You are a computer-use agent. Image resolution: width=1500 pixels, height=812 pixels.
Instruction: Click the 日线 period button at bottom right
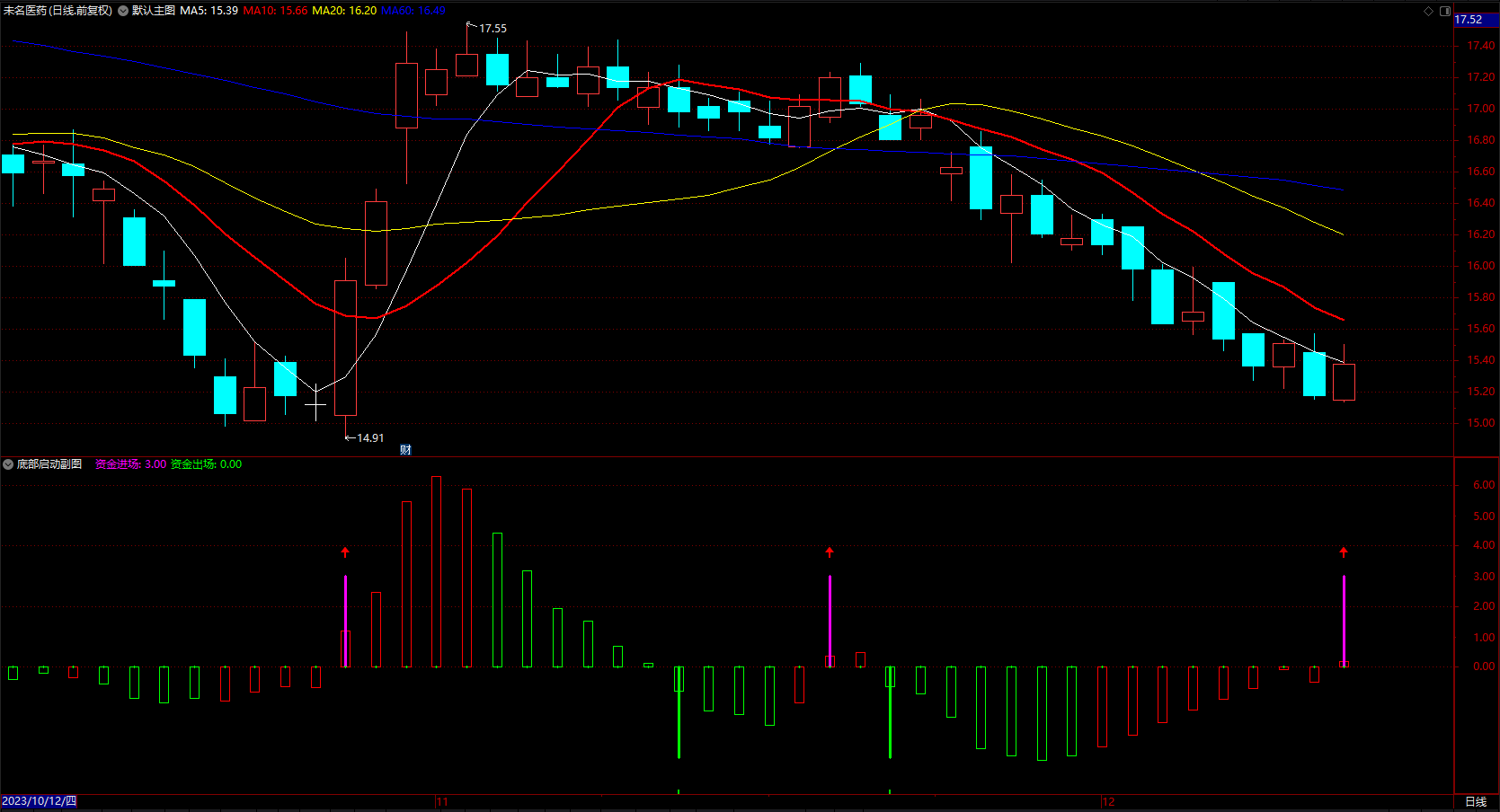pos(1476,802)
